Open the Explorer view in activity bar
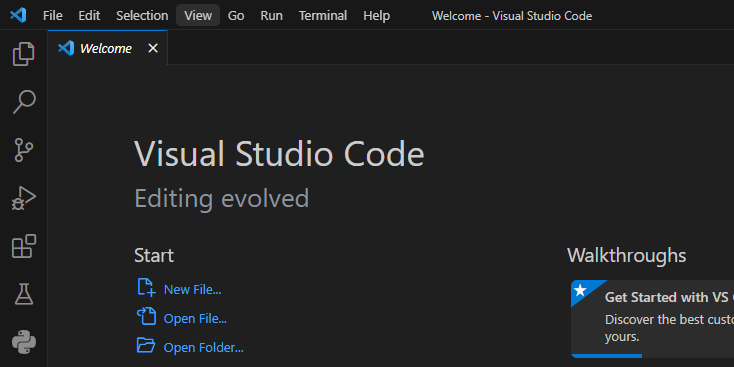 tap(23, 54)
